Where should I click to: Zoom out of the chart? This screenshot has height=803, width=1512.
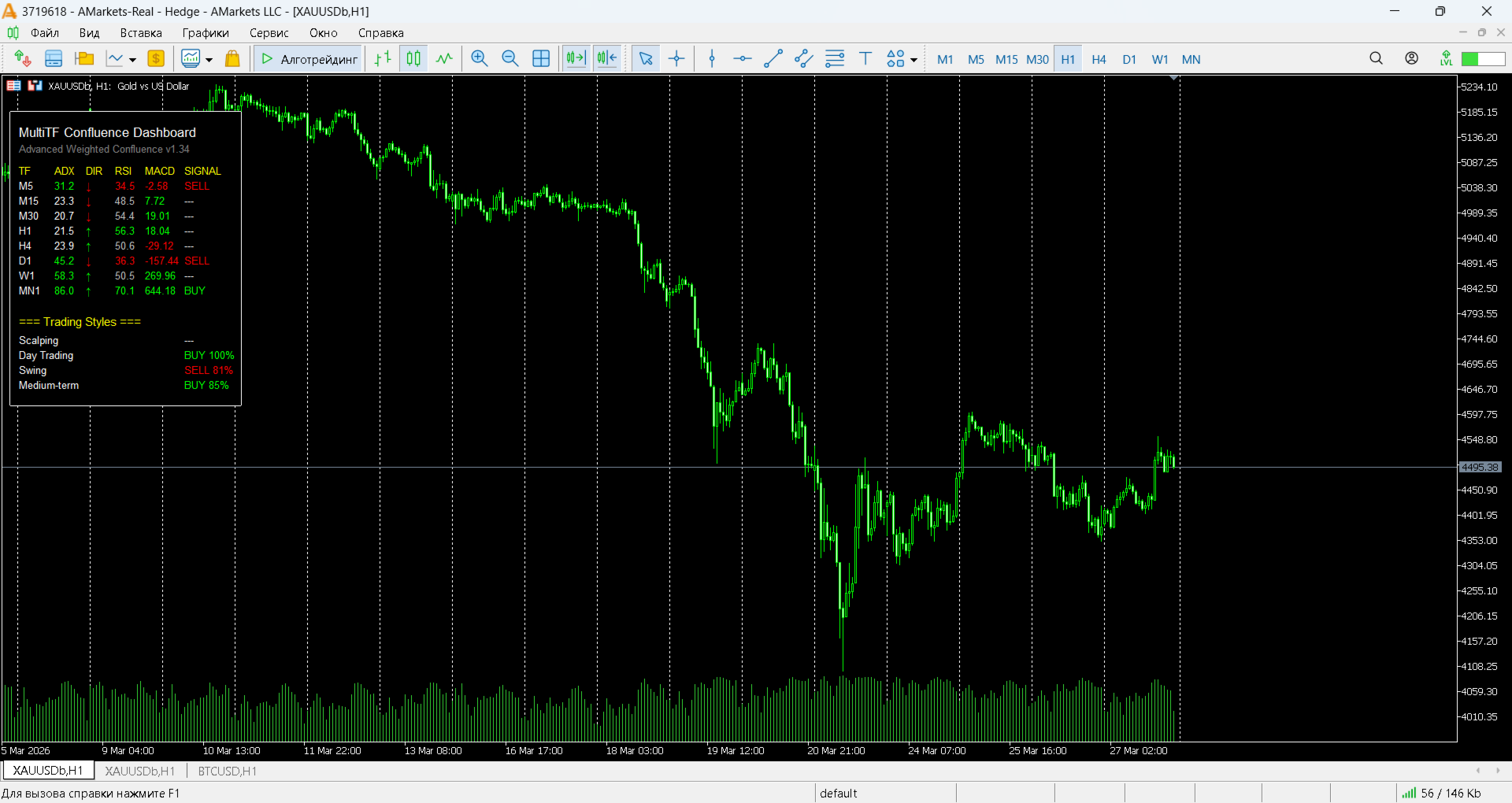pos(510,59)
